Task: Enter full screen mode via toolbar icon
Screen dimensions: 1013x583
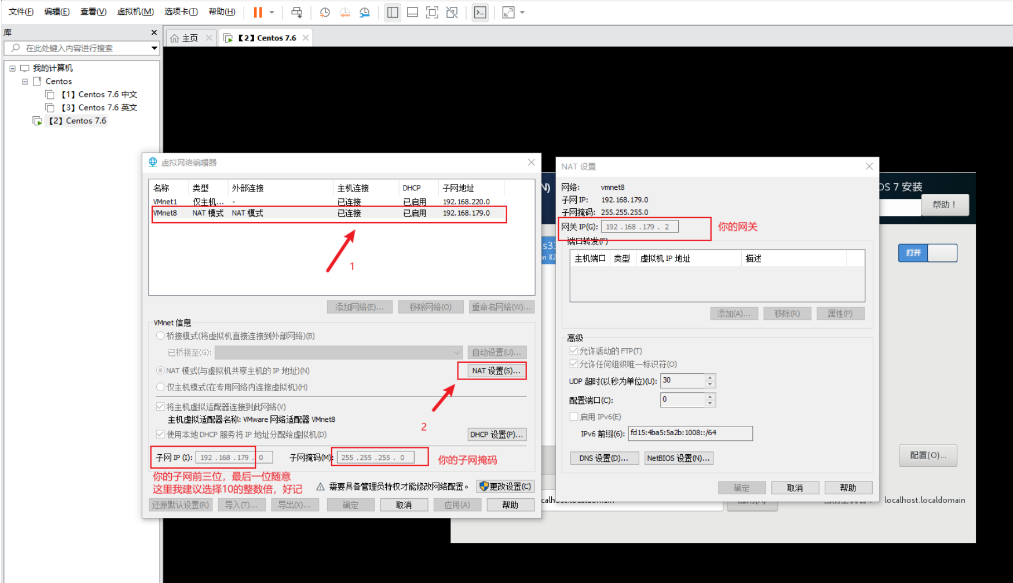Action: (432, 12)
